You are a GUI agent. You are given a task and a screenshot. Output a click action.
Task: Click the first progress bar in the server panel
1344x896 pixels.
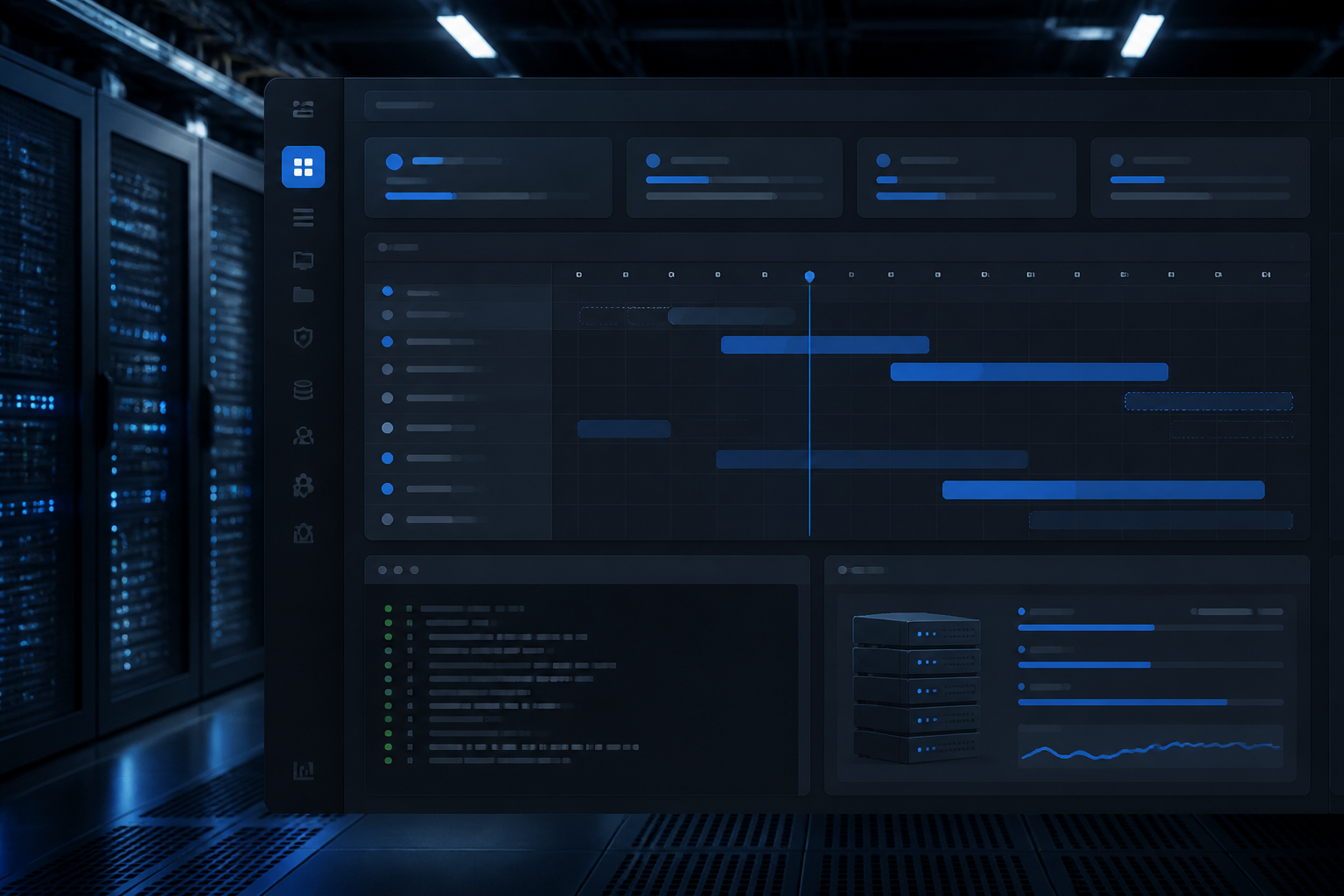pyautogui.click(x=1151, y=627)
